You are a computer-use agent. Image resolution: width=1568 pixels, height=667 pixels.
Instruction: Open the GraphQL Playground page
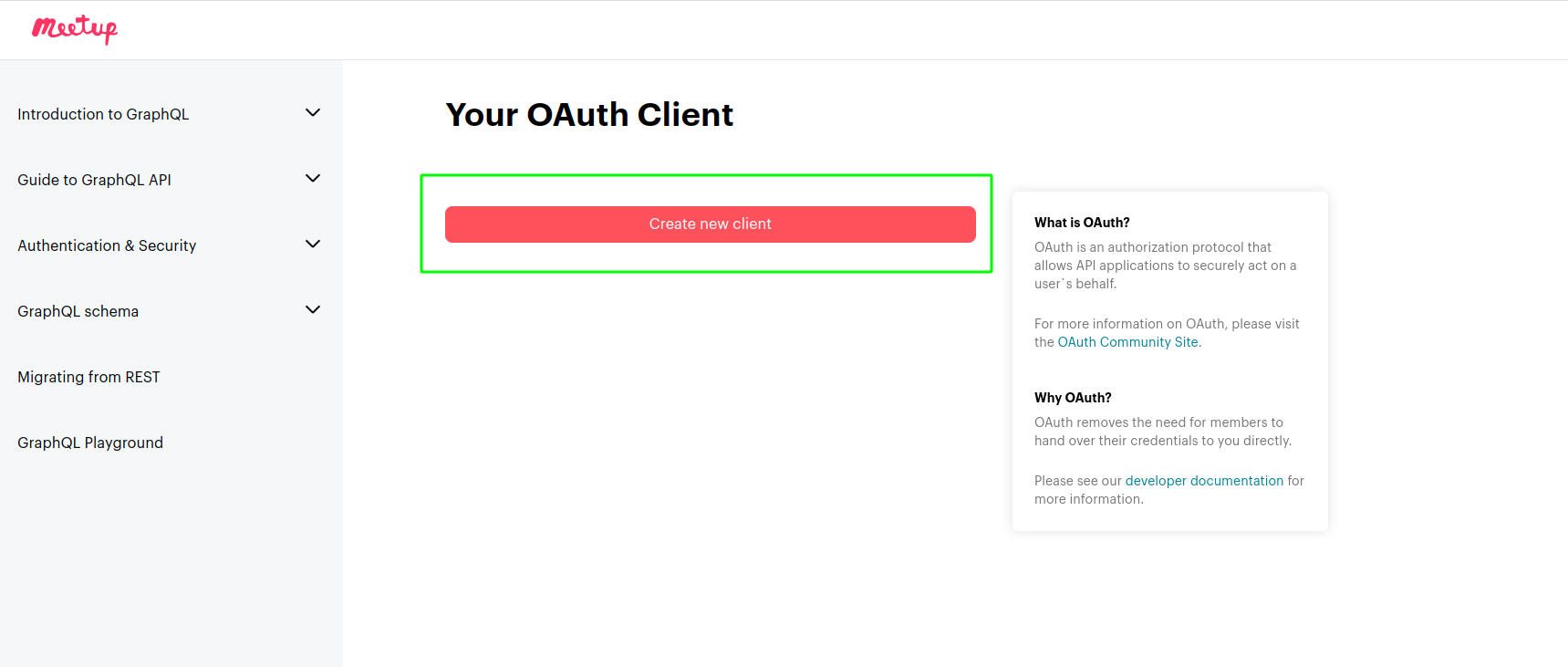pyautogui.click(x=90, y=443)
